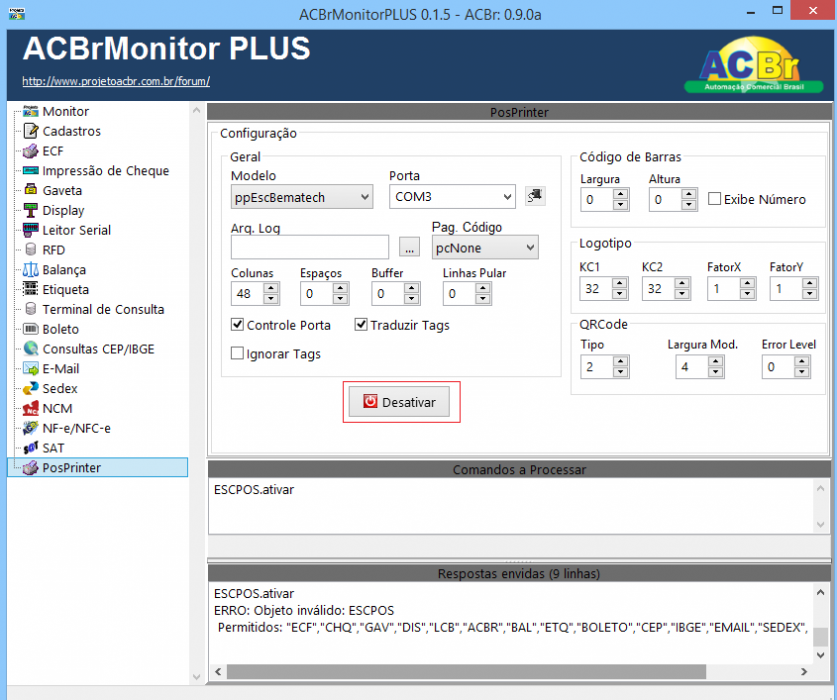The width and height of the screenshot is (837, 700).
Task: Select the Sedex icon
Action: (x=30, y=388)
